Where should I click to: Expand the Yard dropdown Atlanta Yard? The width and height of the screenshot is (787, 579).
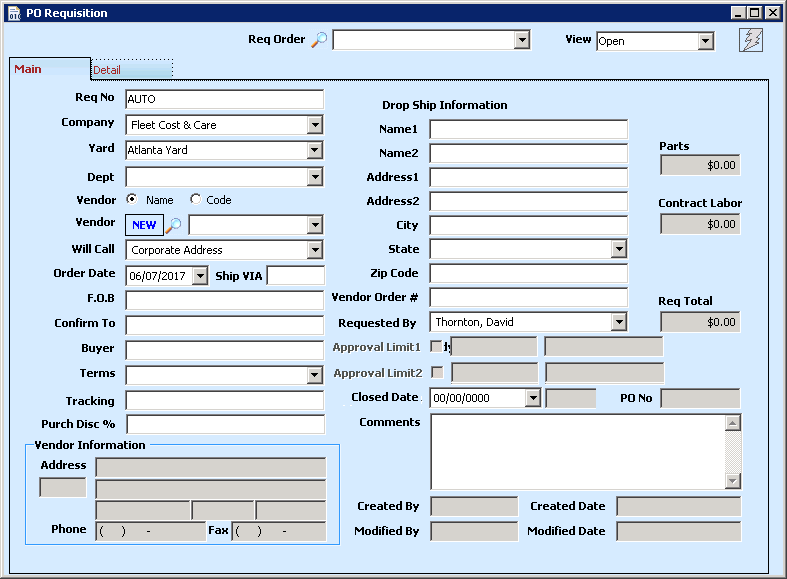[315, 150]
